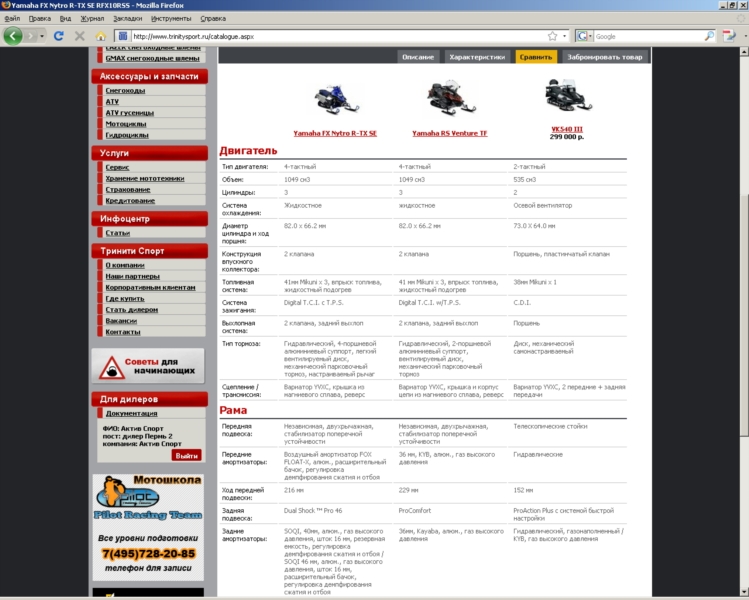
Task: Open the Кредитование link
Action: pyautogui.click(x=130, y=201)
